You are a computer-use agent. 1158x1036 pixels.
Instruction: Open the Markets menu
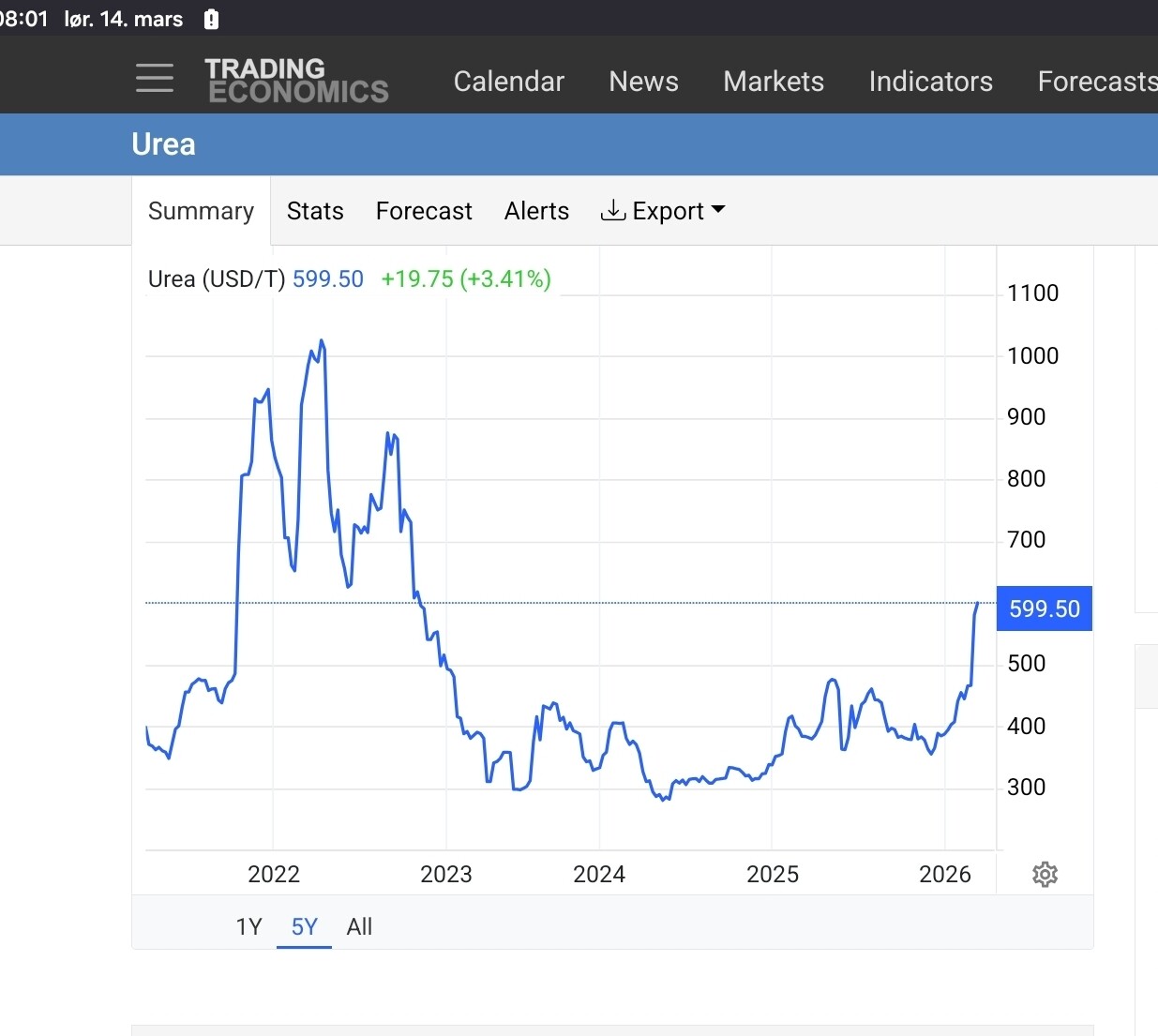tap(774, 82)
